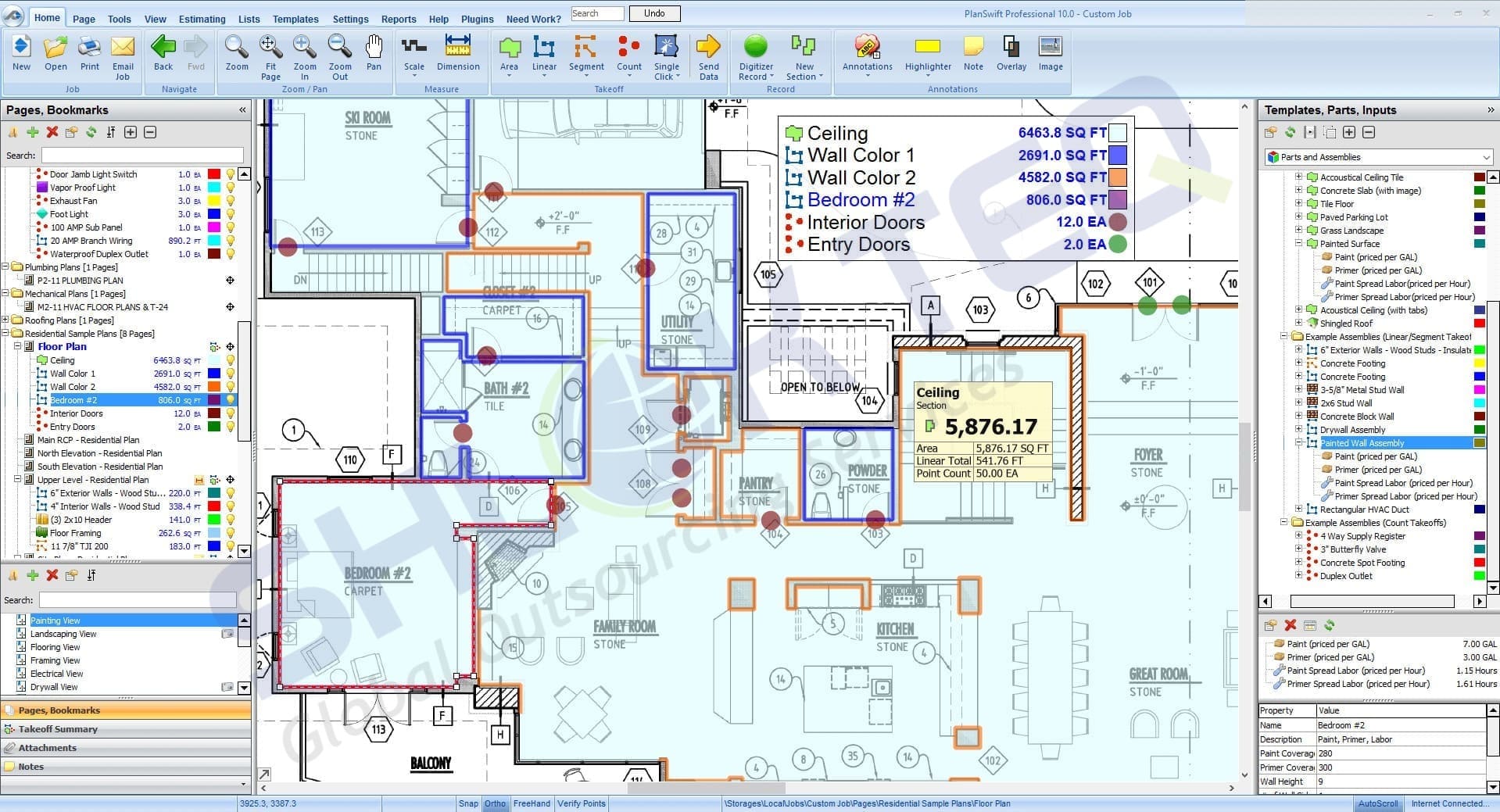Toggle Snap mode in status bar
Viewport: 1500px width, 812px height.
pyautogui.click(x=468, y=803)
